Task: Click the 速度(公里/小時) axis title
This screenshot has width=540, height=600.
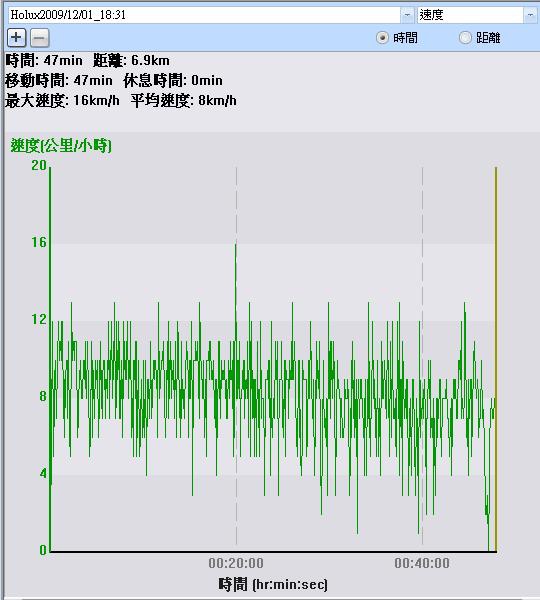Action: tap(61, 146)
